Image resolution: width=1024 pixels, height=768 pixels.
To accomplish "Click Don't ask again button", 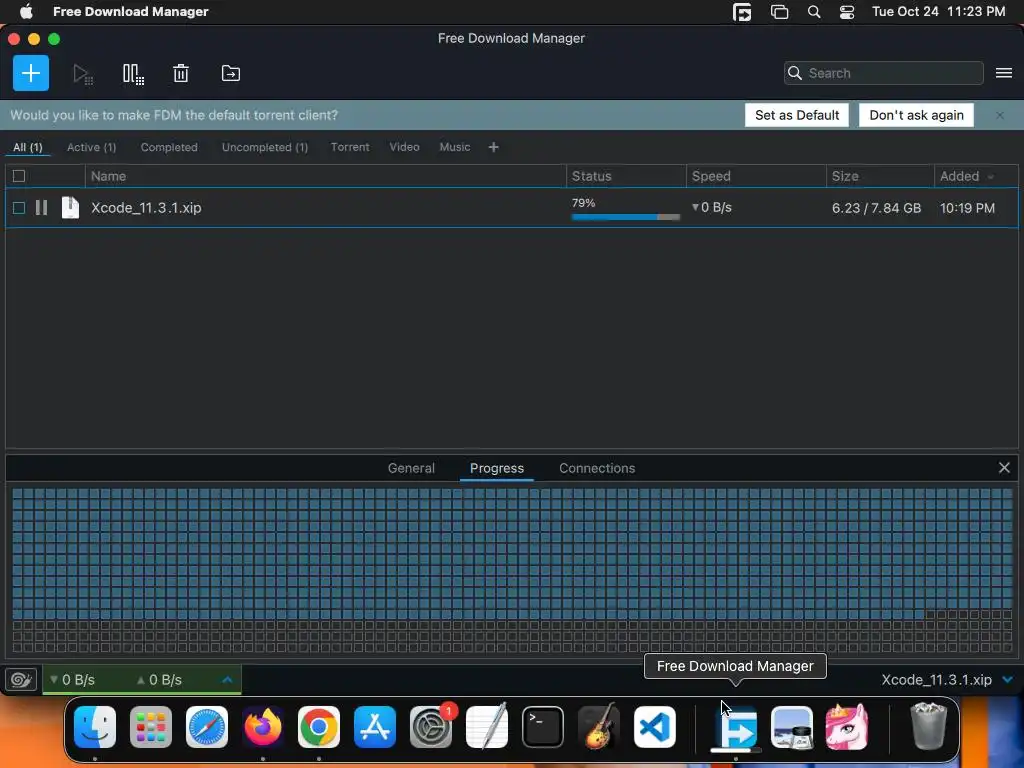I will click(916, 116).
